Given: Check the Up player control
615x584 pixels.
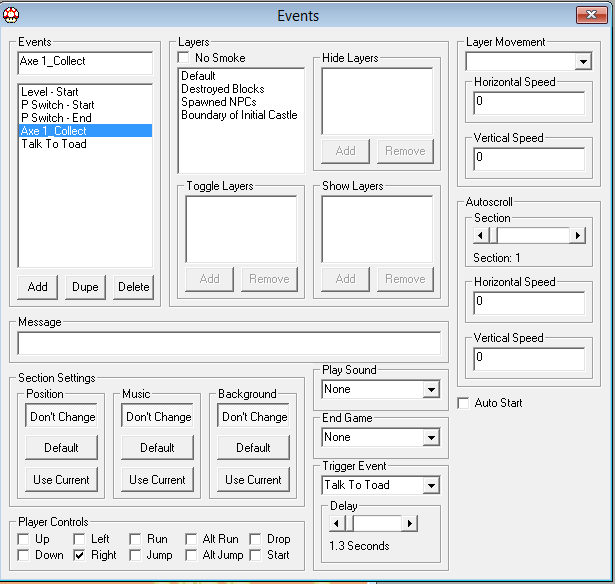Looking at the screenshot, I should [24, 539].
